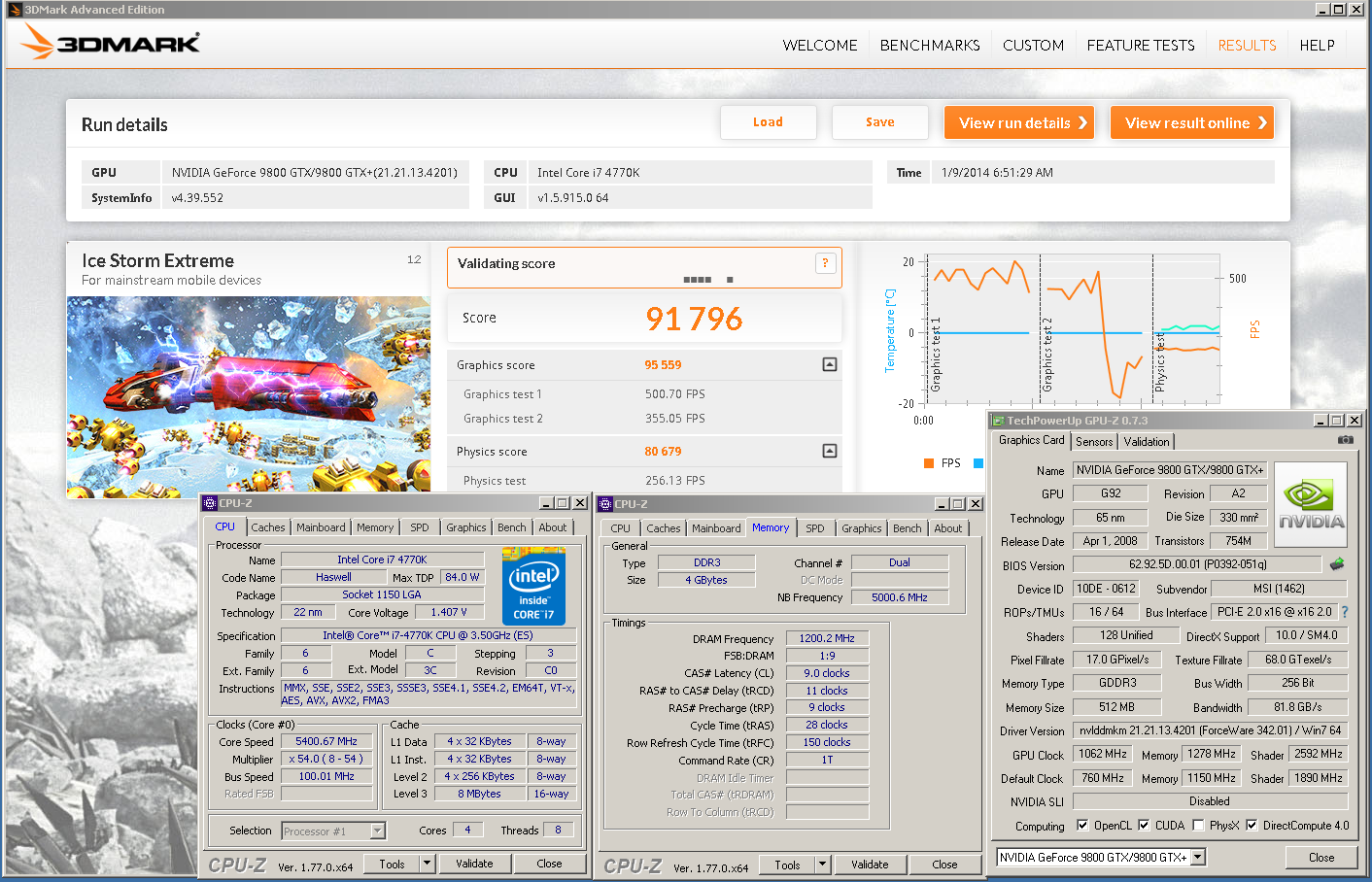The width and height of the screenshot is (1372, 882).
Task: Click the overall score value 91 796
Action: [694, 319]
